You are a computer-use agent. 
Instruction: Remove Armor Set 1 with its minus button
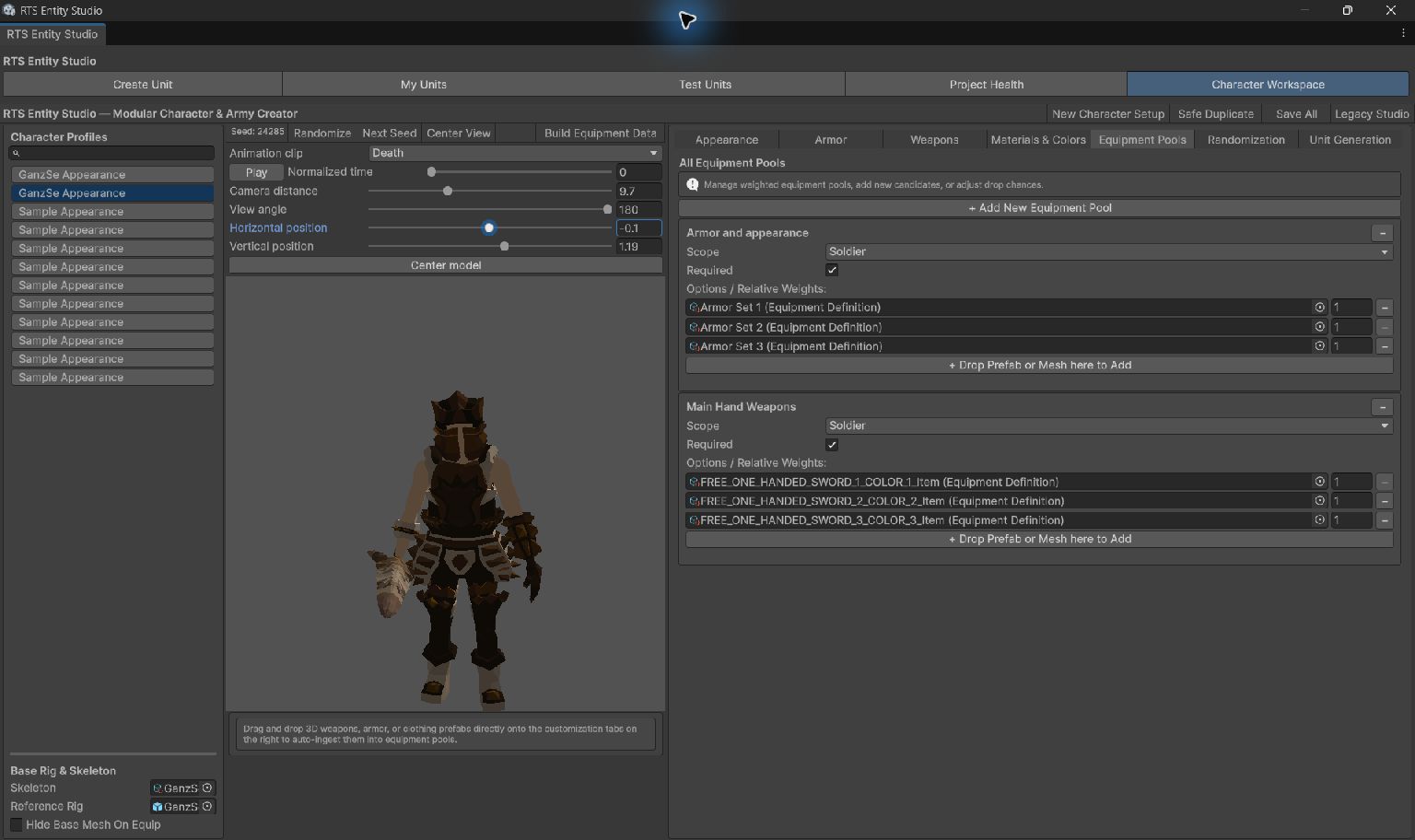(x=1384, y=308)
